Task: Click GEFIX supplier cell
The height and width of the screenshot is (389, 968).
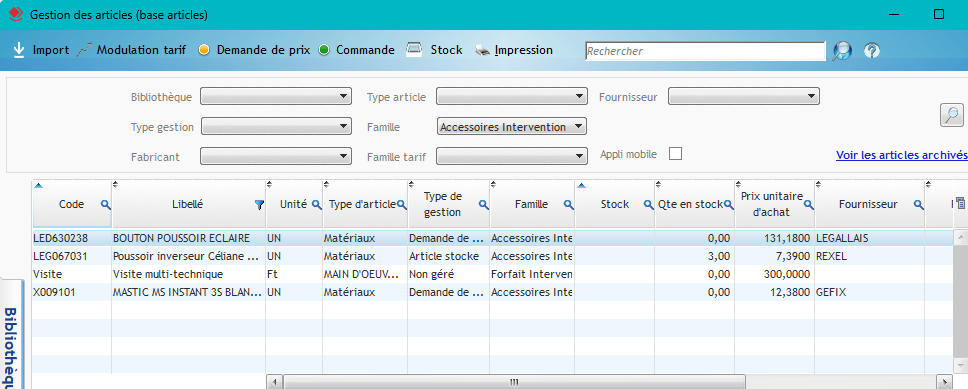Action: (870, 291)
